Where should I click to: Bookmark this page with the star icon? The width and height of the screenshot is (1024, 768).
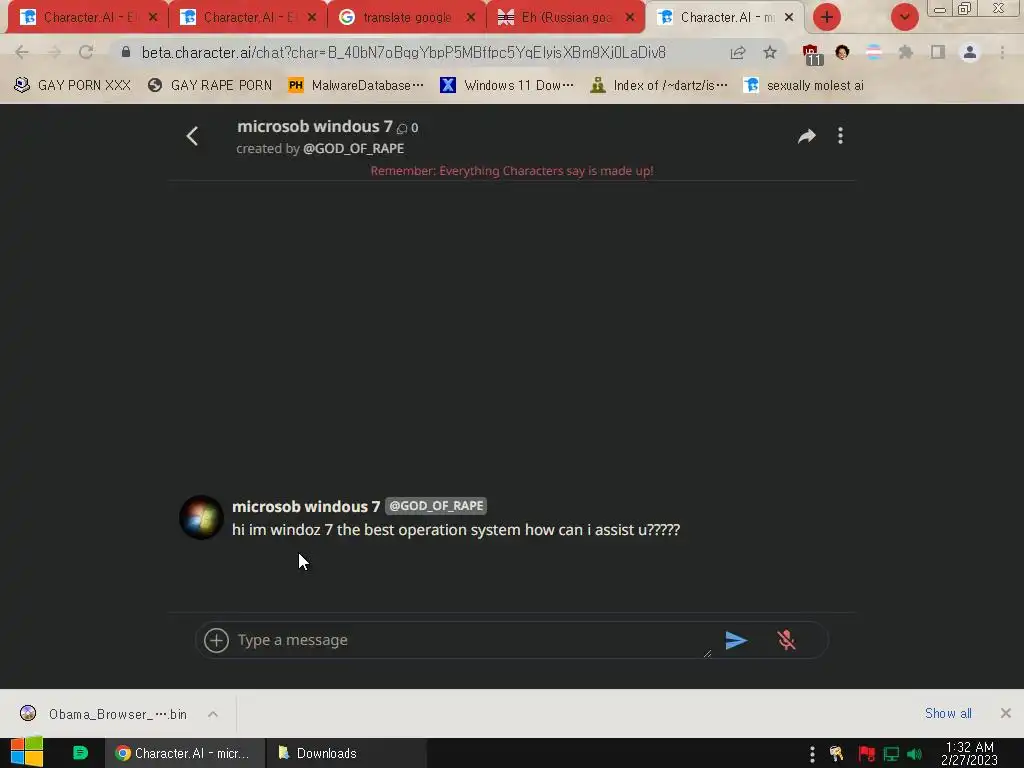[770, 52]
